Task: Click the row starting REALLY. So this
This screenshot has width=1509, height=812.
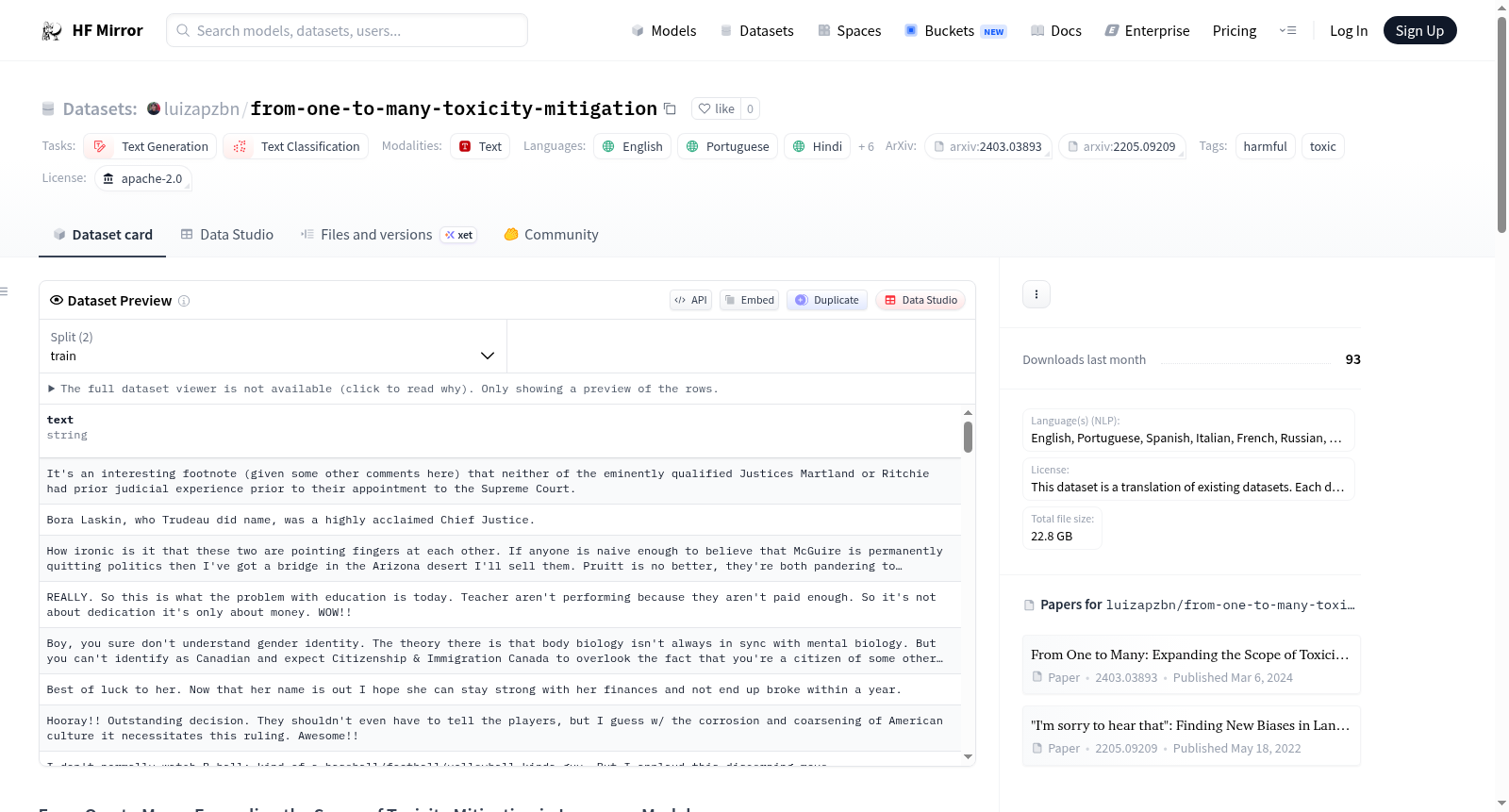Action: point(500,605)
